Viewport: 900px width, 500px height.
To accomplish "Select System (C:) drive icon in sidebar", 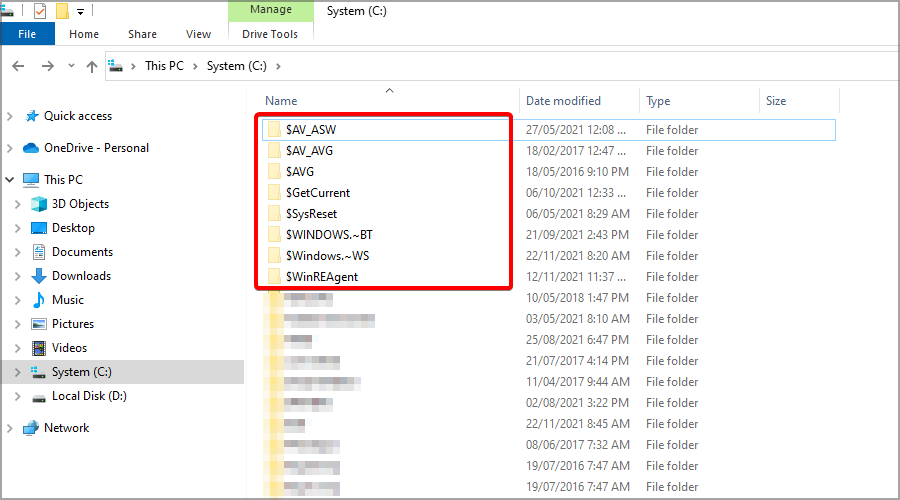I will click(x=38, y=372).
